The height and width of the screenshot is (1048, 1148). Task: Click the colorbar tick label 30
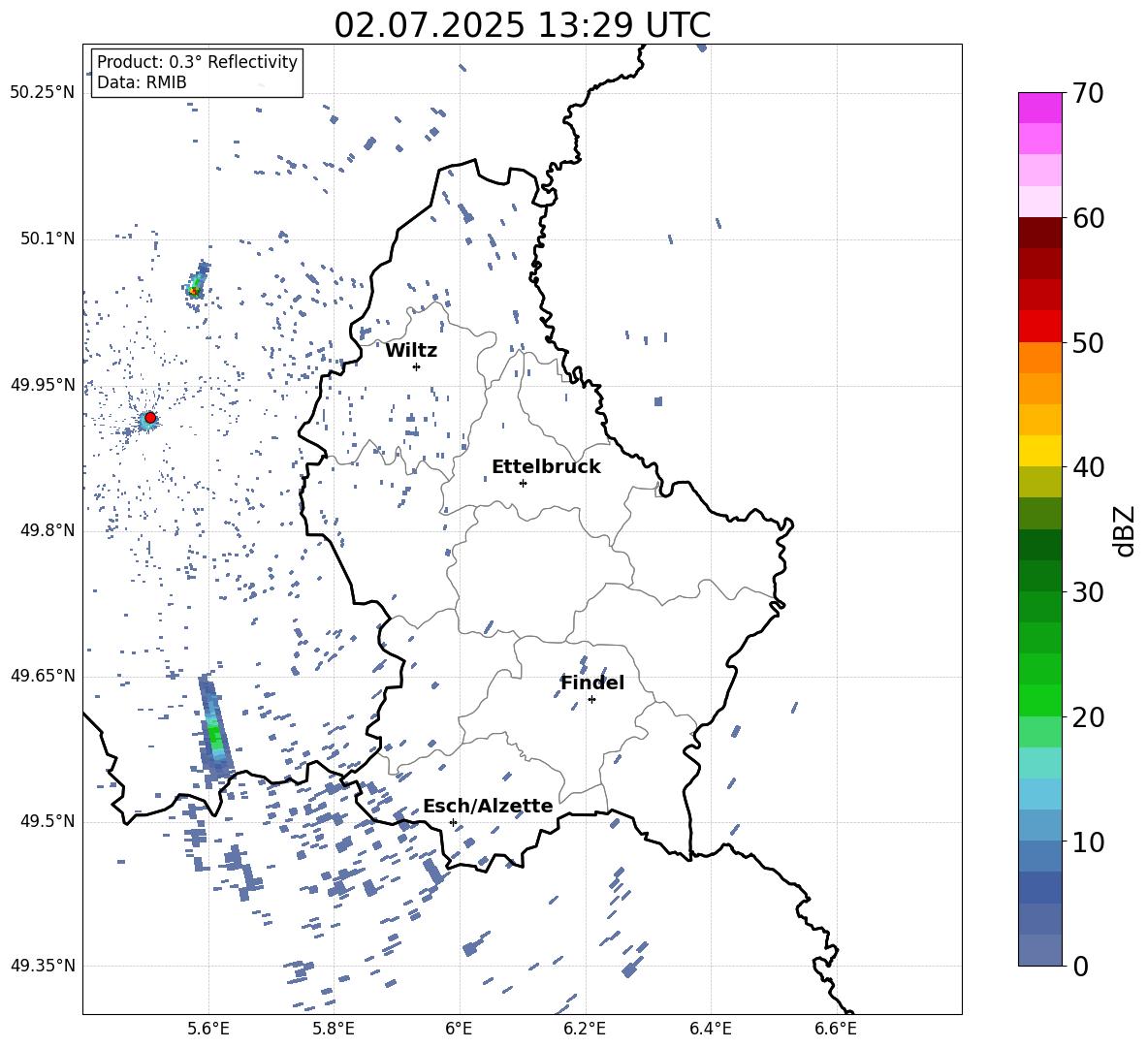1089,592
